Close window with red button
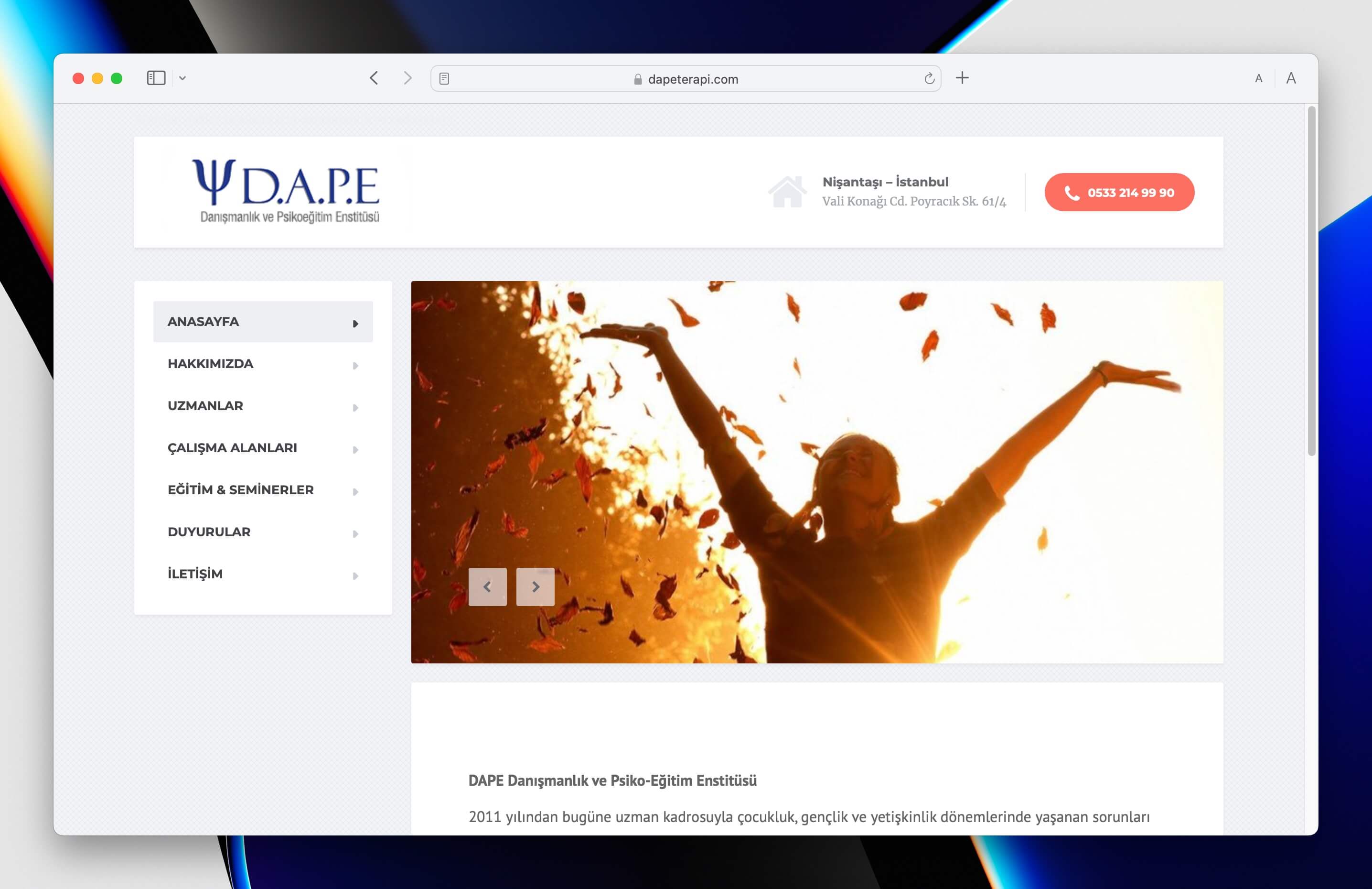Viewport: 1372px width, 889px height. pyautogui.click(x=78, y=78)
